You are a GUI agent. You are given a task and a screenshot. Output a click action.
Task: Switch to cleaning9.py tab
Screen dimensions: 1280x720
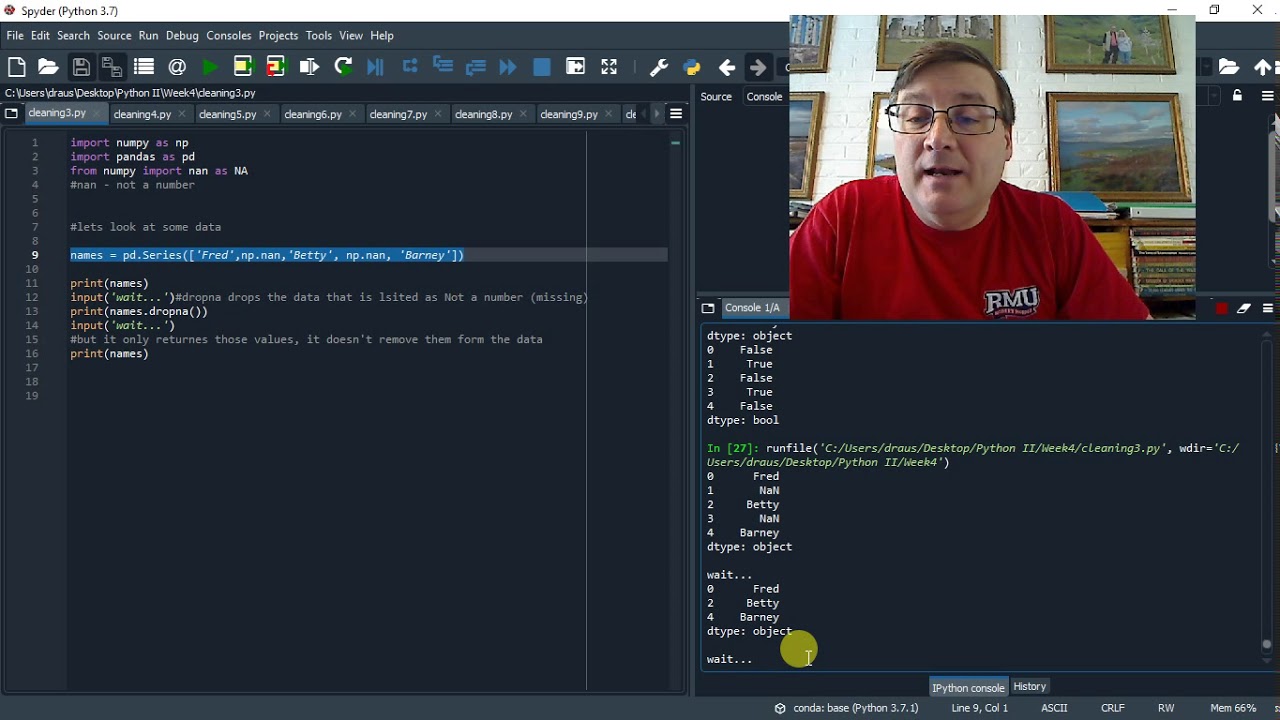pos(569,114)
